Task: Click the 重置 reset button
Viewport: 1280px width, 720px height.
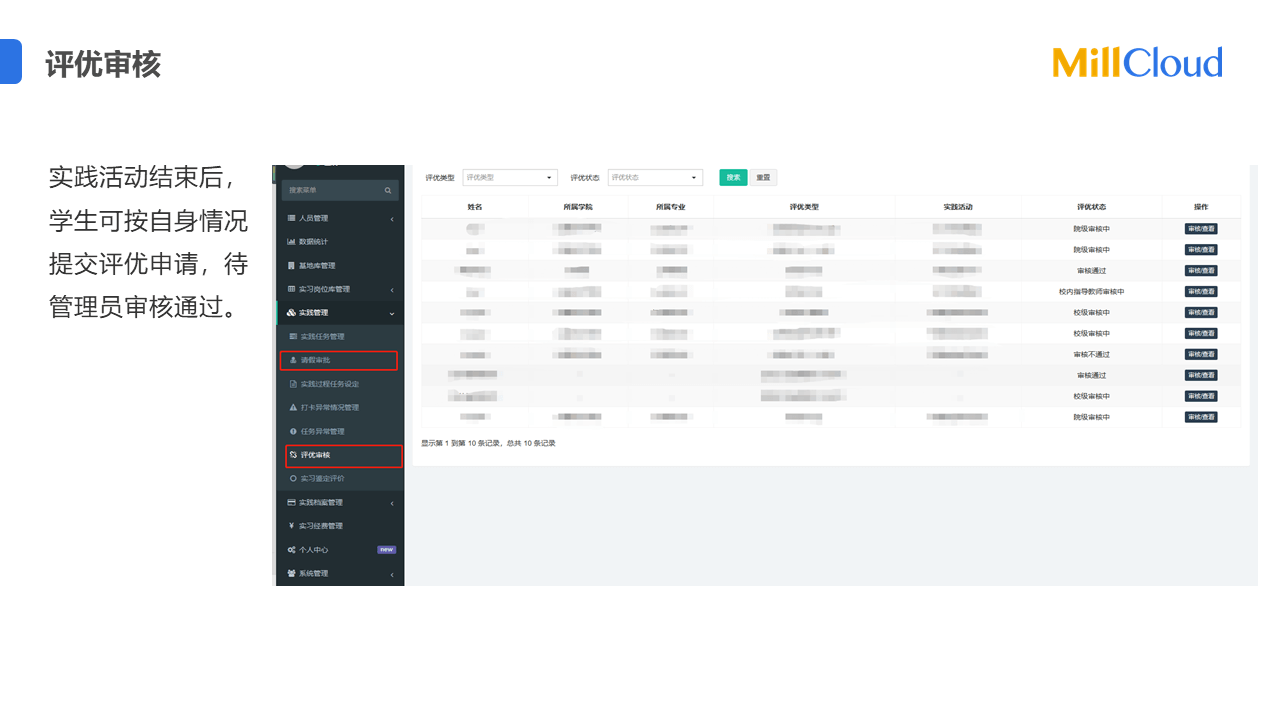Action: [x=763, y=178]
